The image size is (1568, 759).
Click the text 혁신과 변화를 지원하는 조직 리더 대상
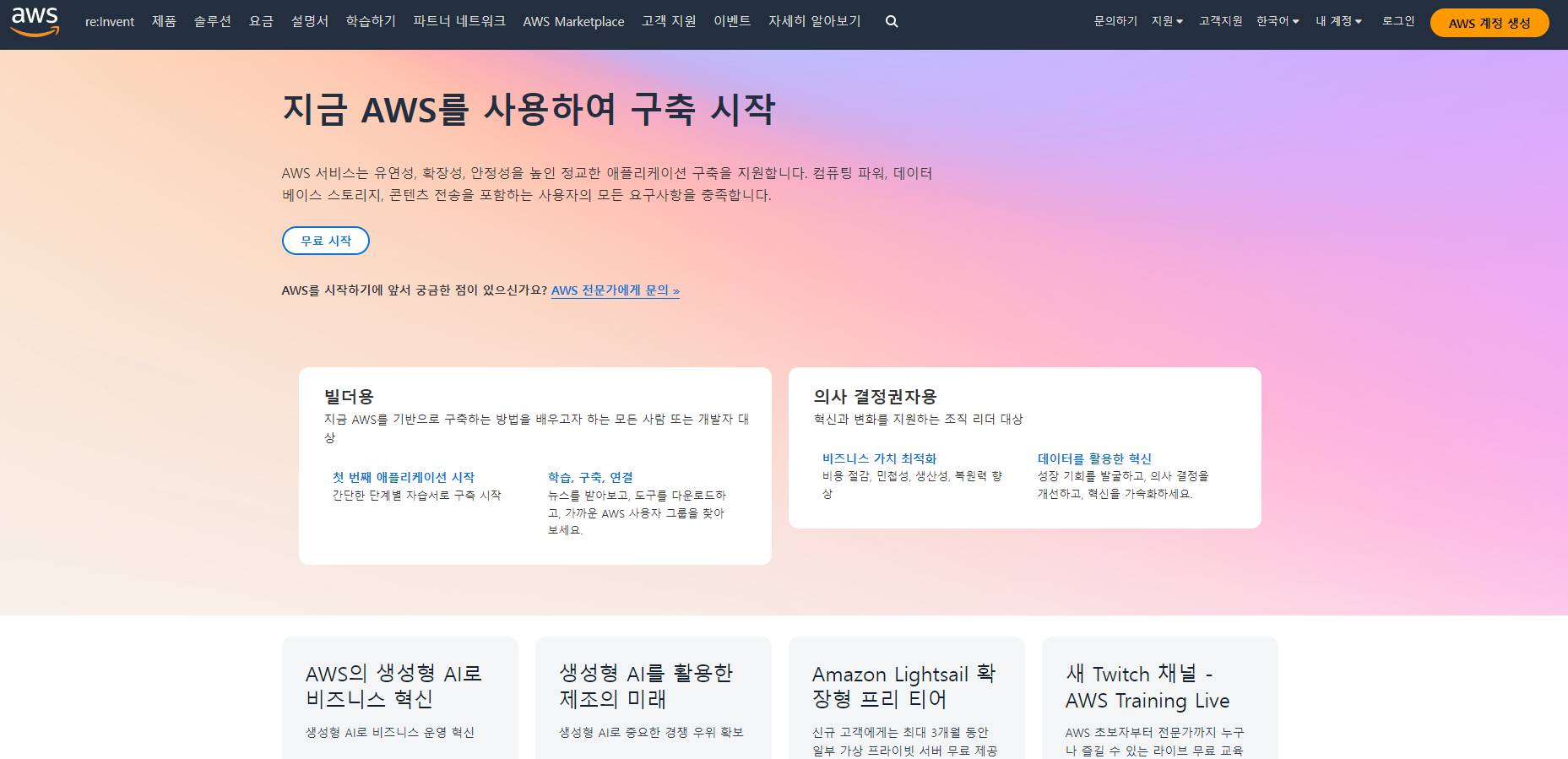click(x=918, y=419)
